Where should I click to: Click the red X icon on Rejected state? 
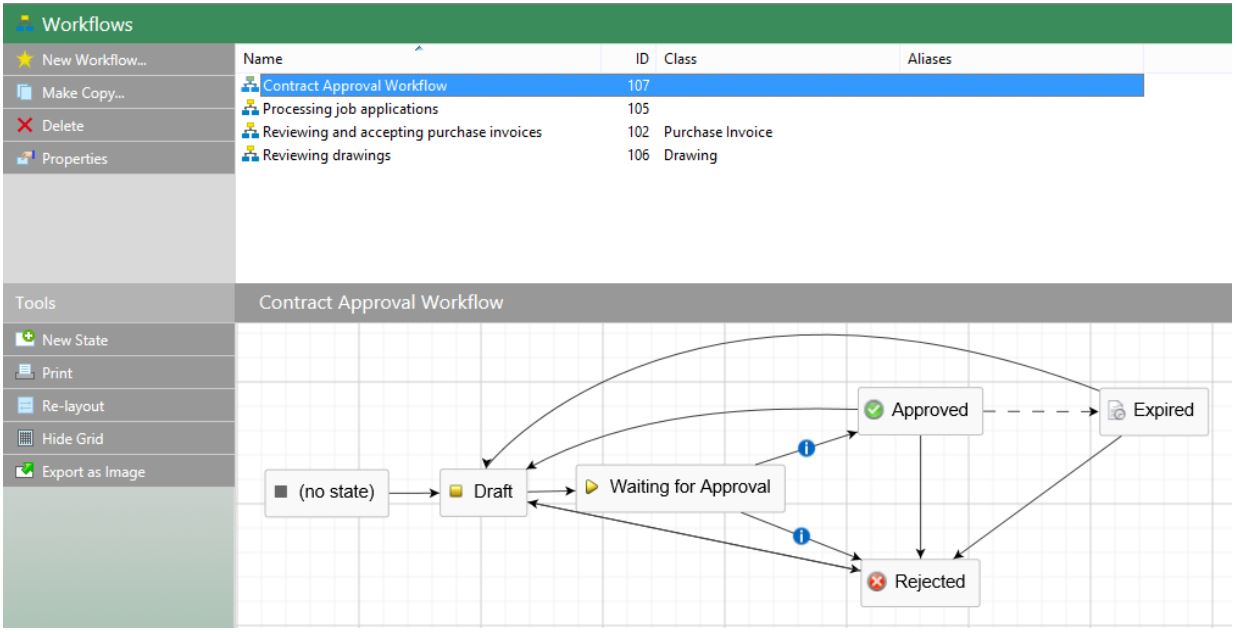point(877,582)
